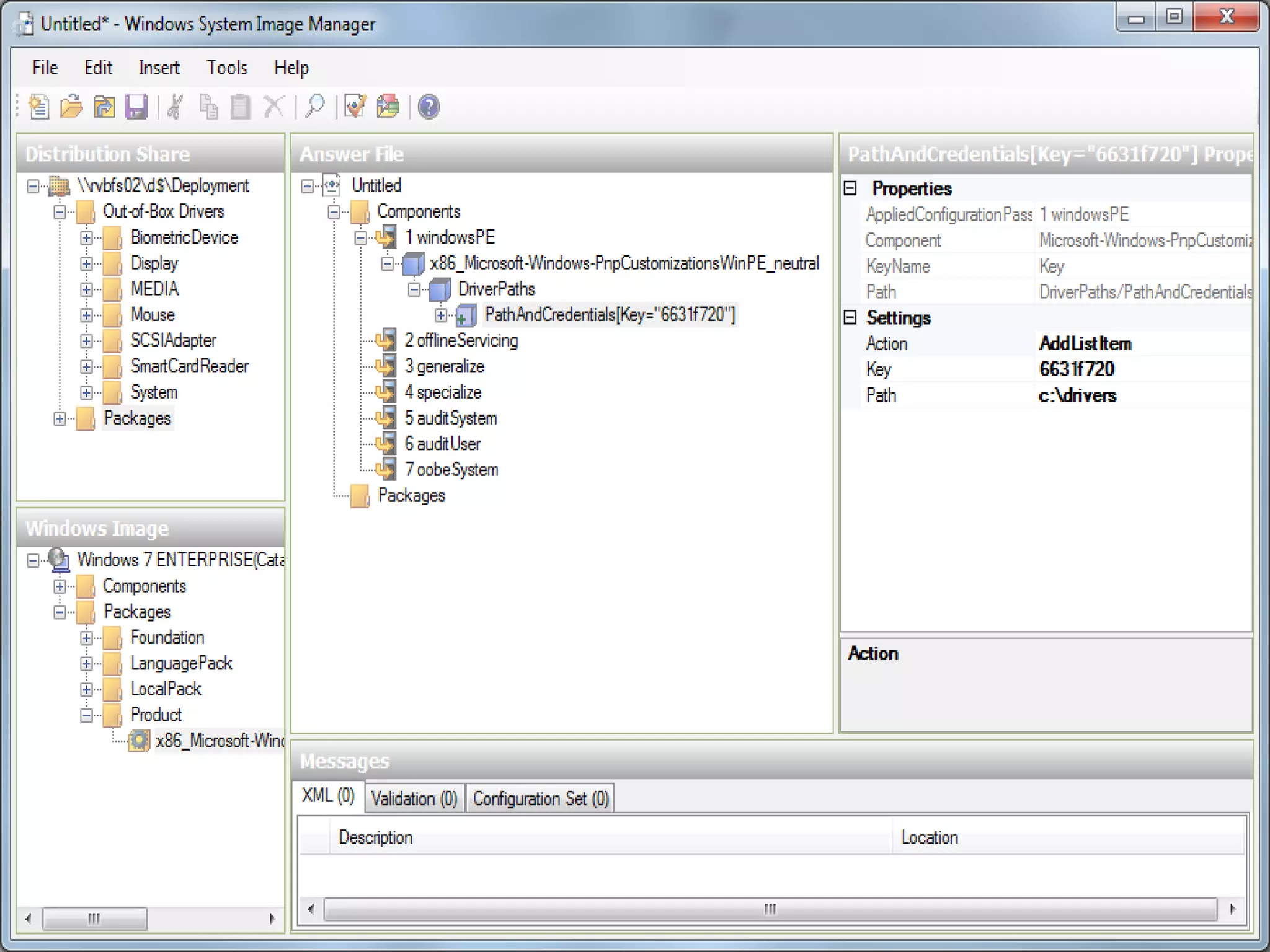Screen dimensions: 1270x952
Task: Collapse the Settings section in Properties
Action: click(850, 318)
